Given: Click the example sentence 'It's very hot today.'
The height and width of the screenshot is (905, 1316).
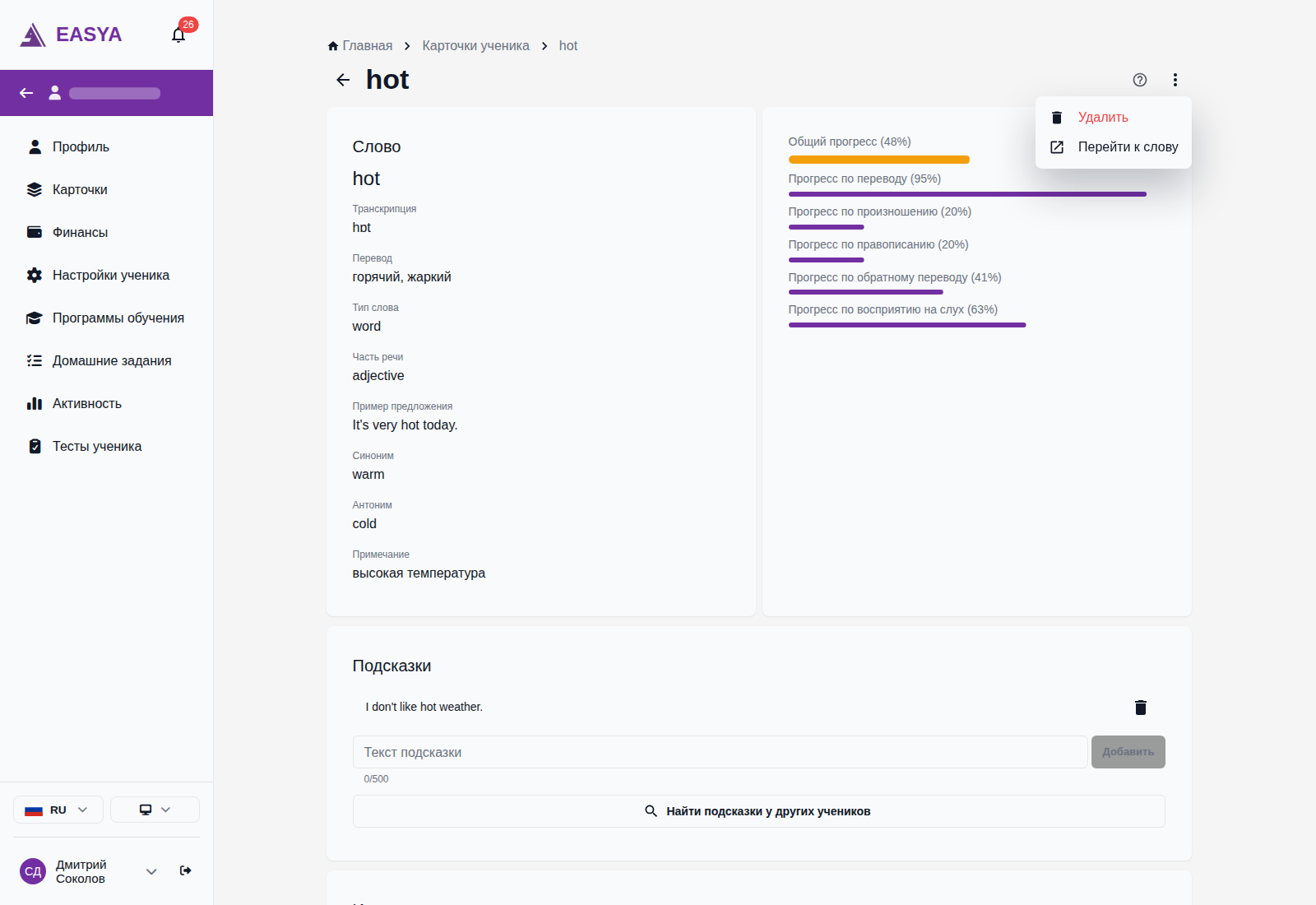Looking at the screenshot, I should [405, 425].
